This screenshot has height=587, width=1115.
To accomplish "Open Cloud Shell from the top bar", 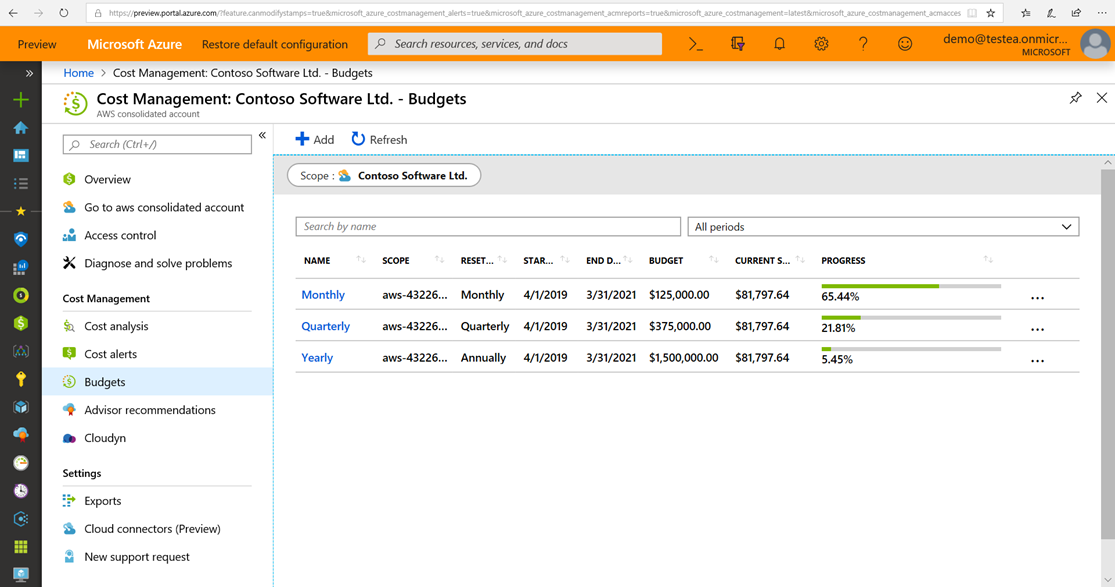I will [695, 44].
